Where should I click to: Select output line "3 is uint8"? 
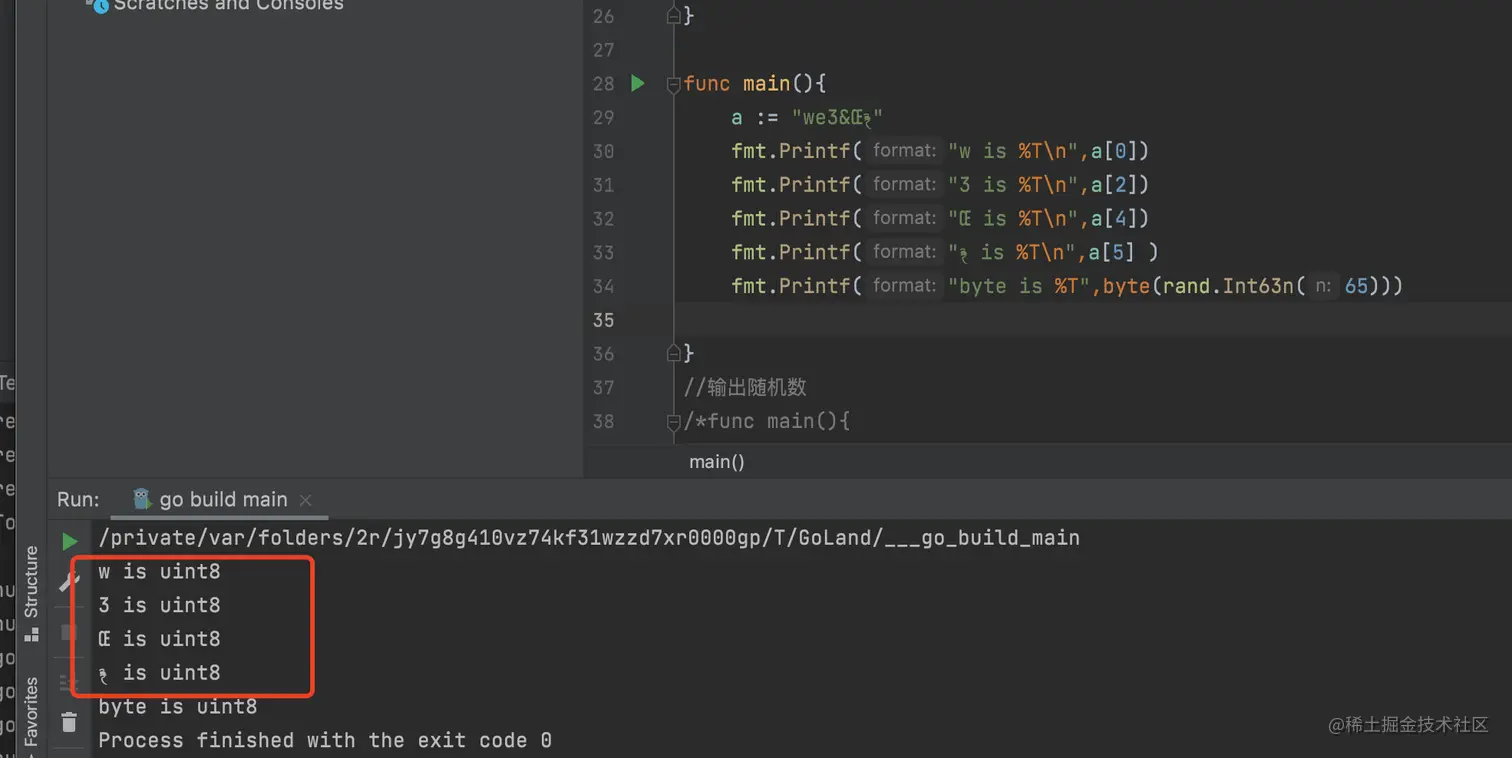pyautogui.click(x=159, y=605)
